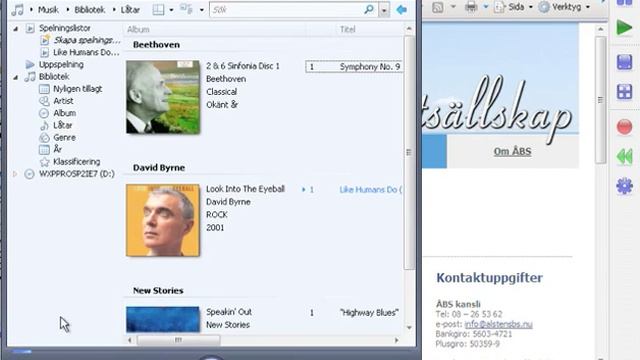Click the År calendar icon
The image size is (640, 360).
point(44,150)
